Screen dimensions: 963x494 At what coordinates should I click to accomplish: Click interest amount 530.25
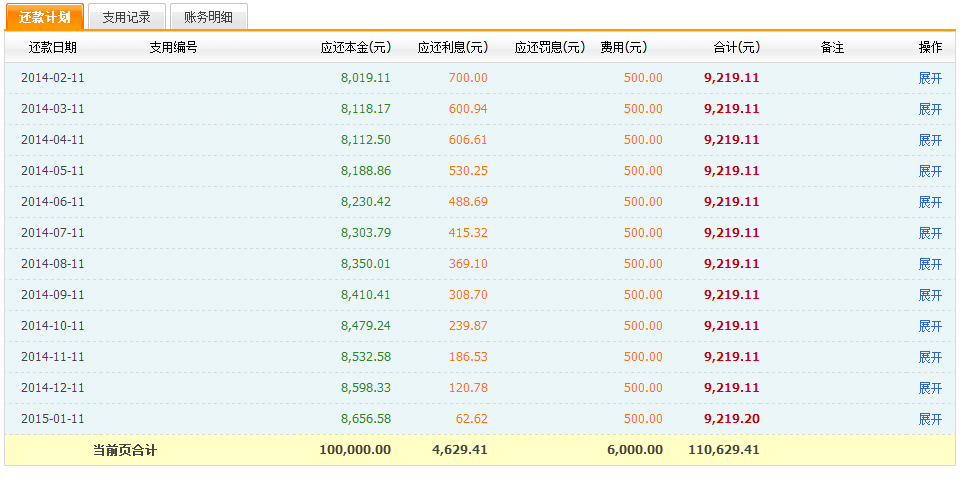[468, 171]
